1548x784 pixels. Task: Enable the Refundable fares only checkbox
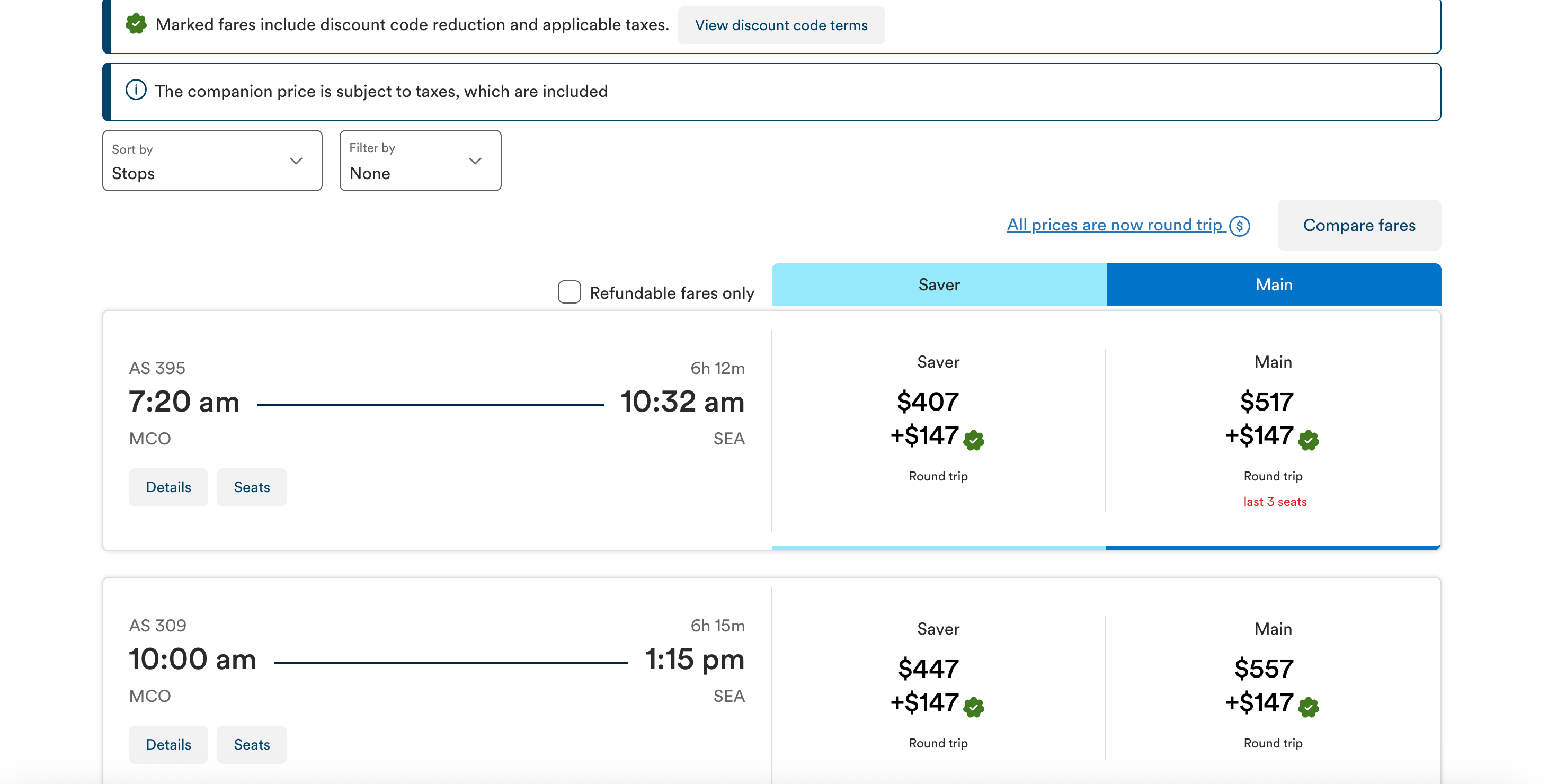(x=568, y=292)
